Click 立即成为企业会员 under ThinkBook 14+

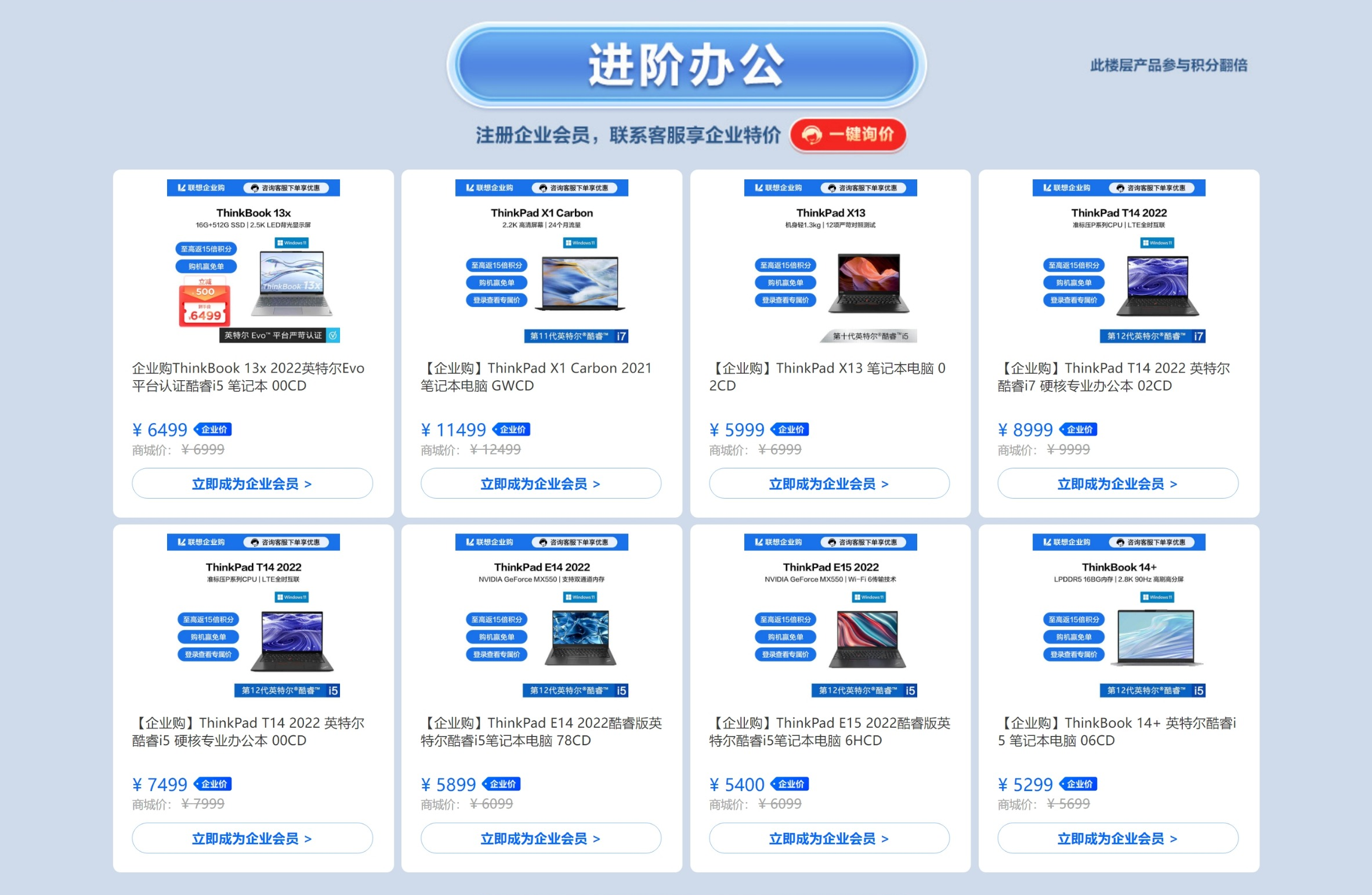[x=1118, y=838]
